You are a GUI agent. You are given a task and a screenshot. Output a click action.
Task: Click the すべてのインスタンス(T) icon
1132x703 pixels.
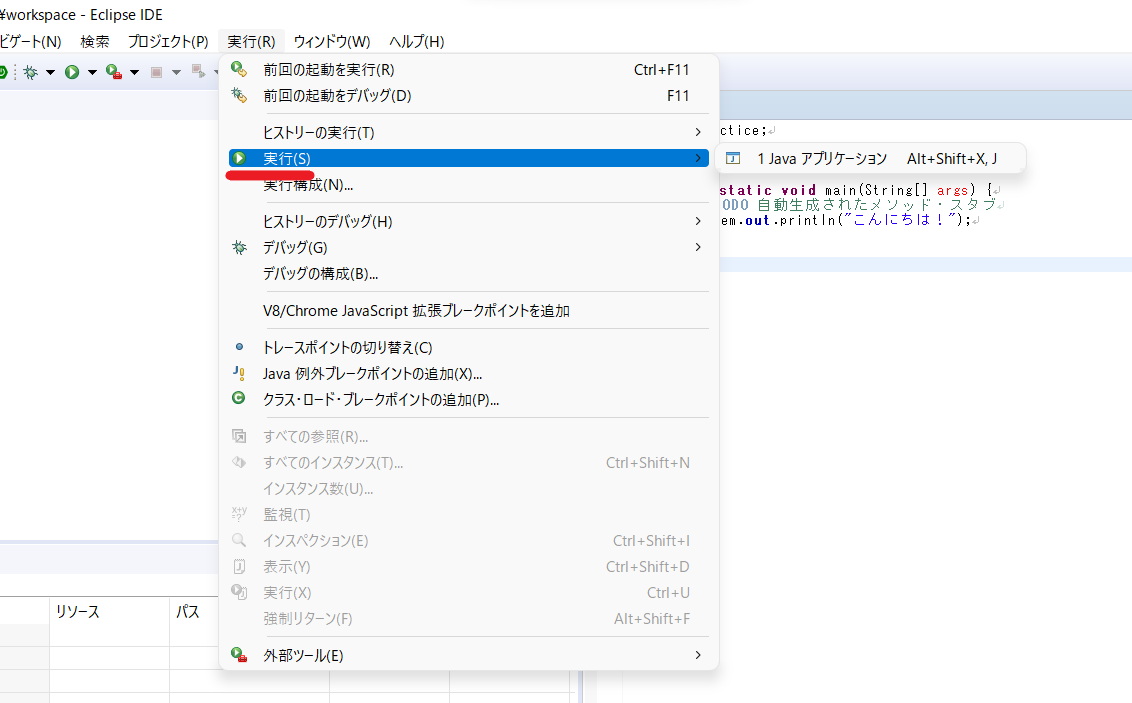[x=239, y=462]
